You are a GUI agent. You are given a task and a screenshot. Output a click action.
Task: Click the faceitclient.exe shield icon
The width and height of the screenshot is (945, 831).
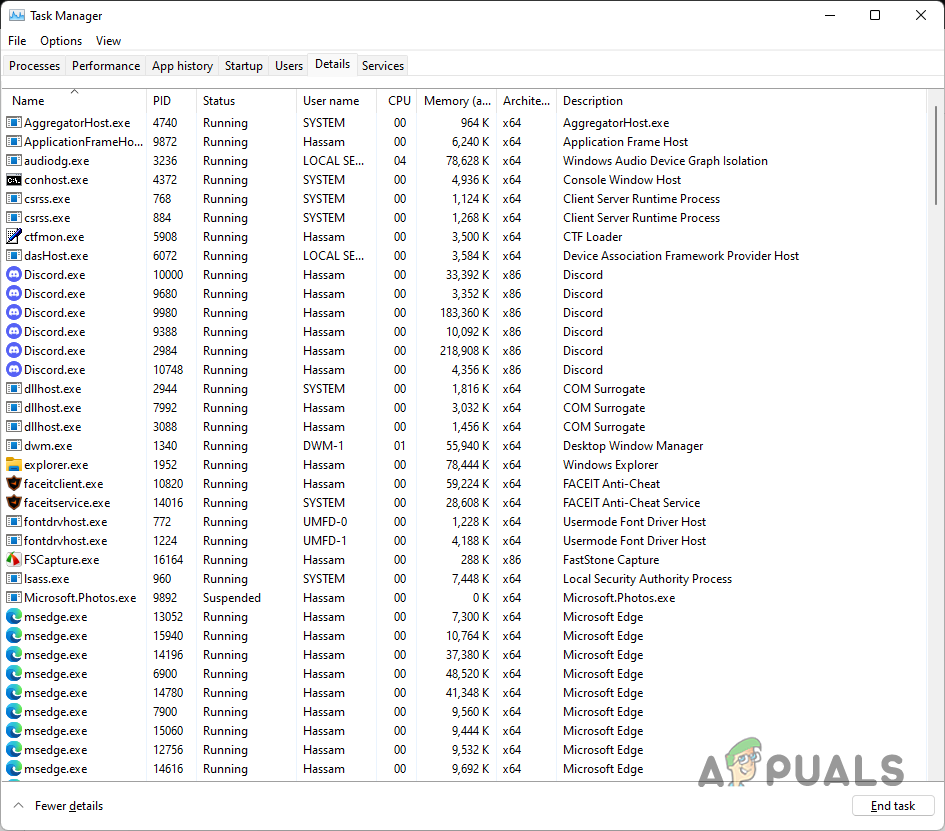pos(14,483)
